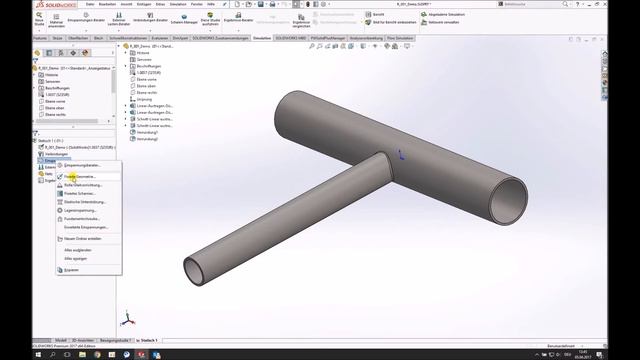The image size is (640, 360).
Task: Click the Neue Studie icon in the ribbon
Action: (39, 19)
